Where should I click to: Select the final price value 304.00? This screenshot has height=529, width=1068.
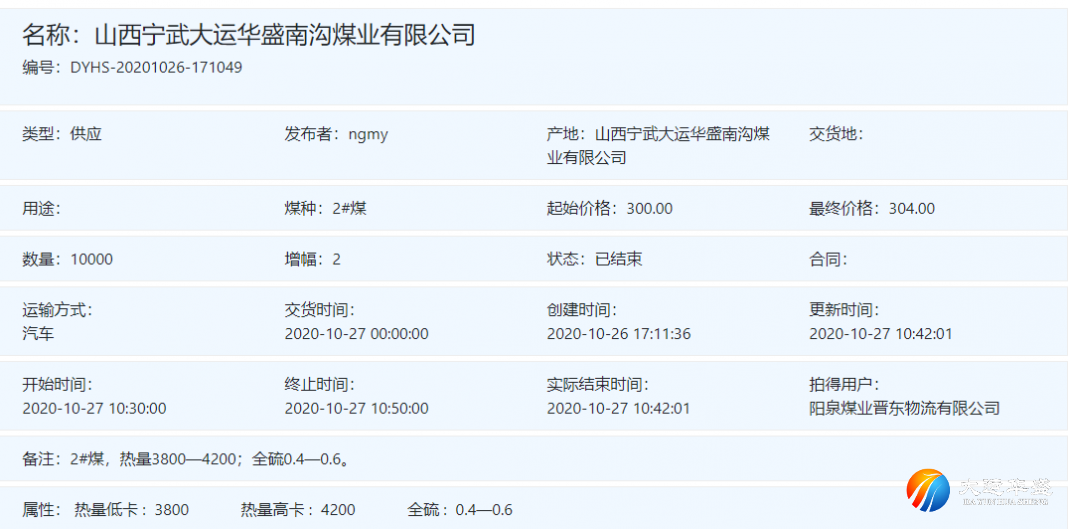pos(911,209)
